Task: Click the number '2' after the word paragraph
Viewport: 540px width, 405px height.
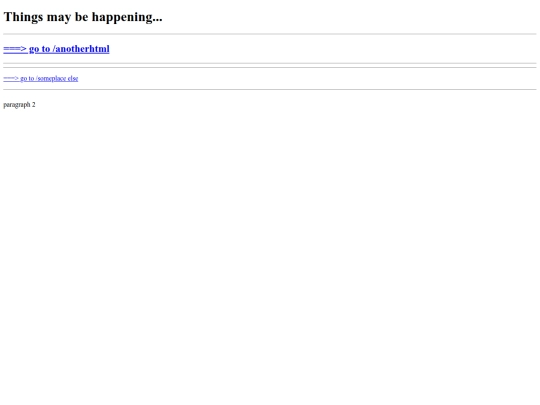Action: point(34,104)
